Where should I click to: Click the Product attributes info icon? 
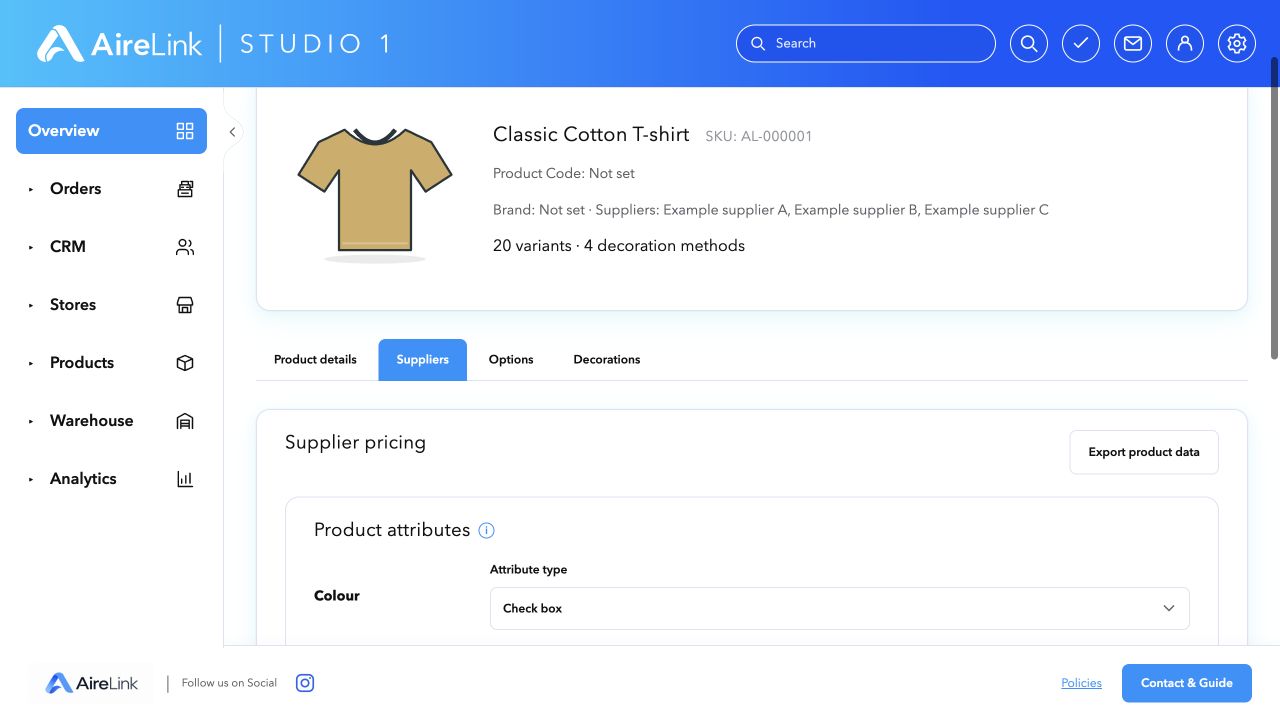pyautogui.click(x=487, y=531)
